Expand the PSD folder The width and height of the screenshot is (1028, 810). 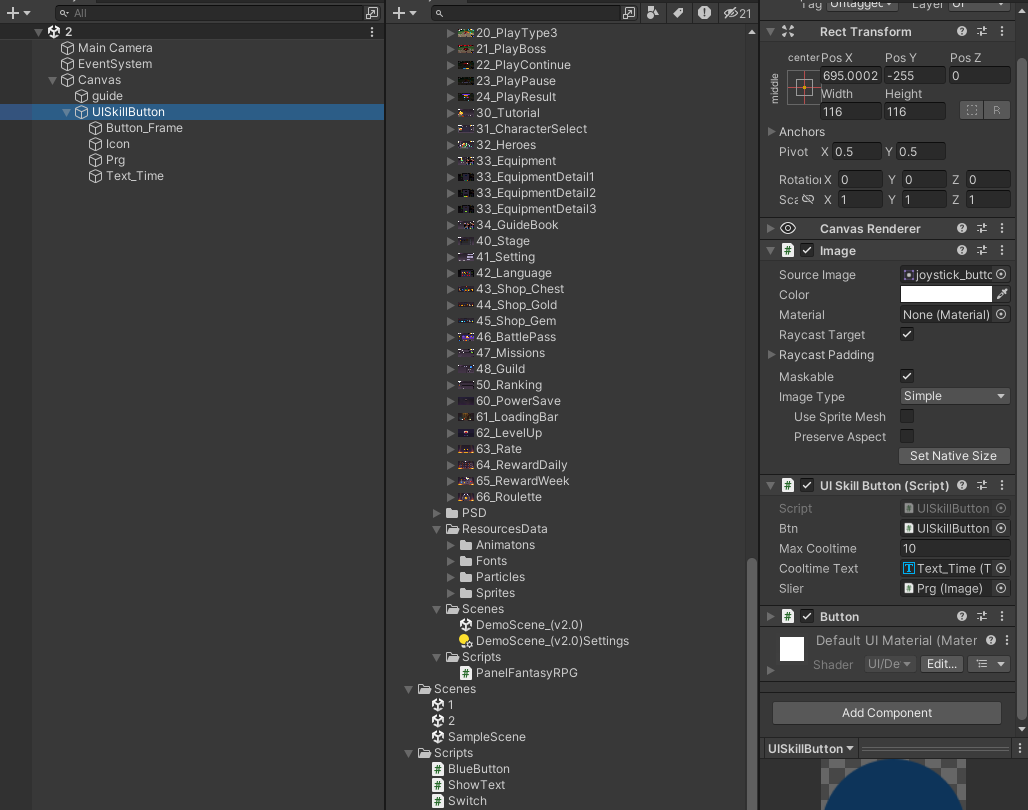coord(437,513)
